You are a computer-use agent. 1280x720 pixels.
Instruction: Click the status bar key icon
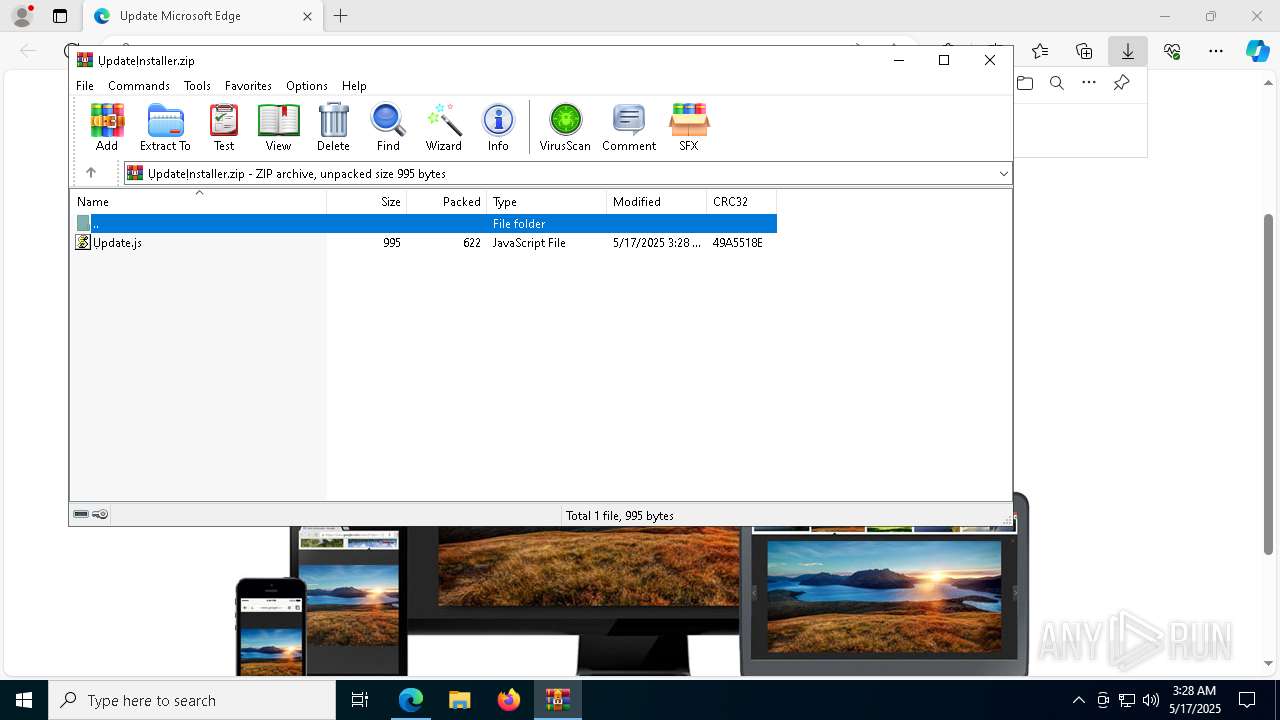[x=100, y=515]
